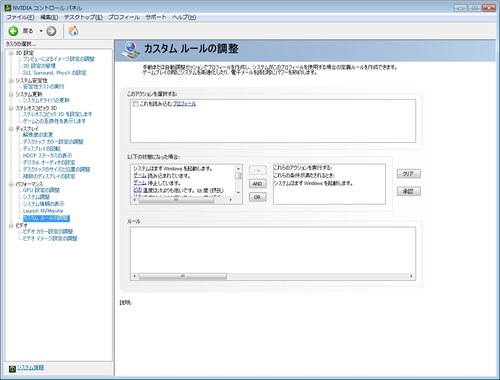The image size is (500, 380).
Task: Open the Back button history dropdown arrow
Action: pyautogui.click(x=41, y=31)
